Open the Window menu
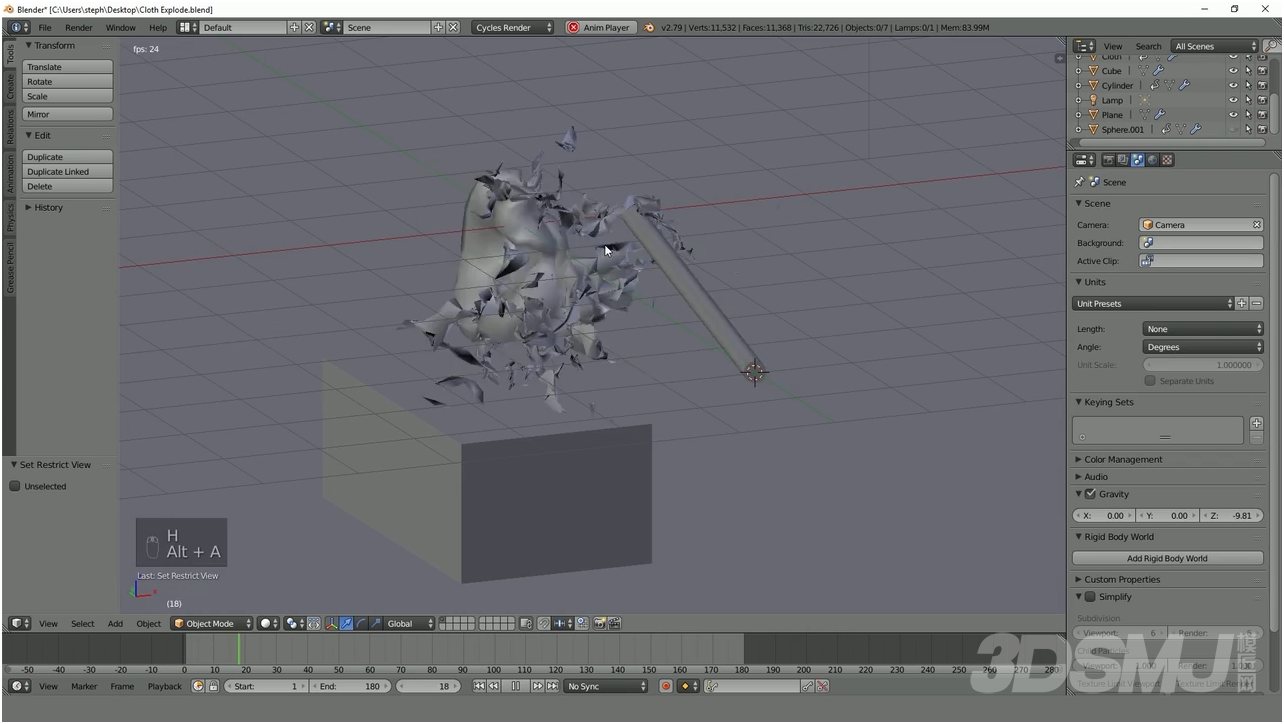Viewport: 1284px width, 724px height. [120, 27]
